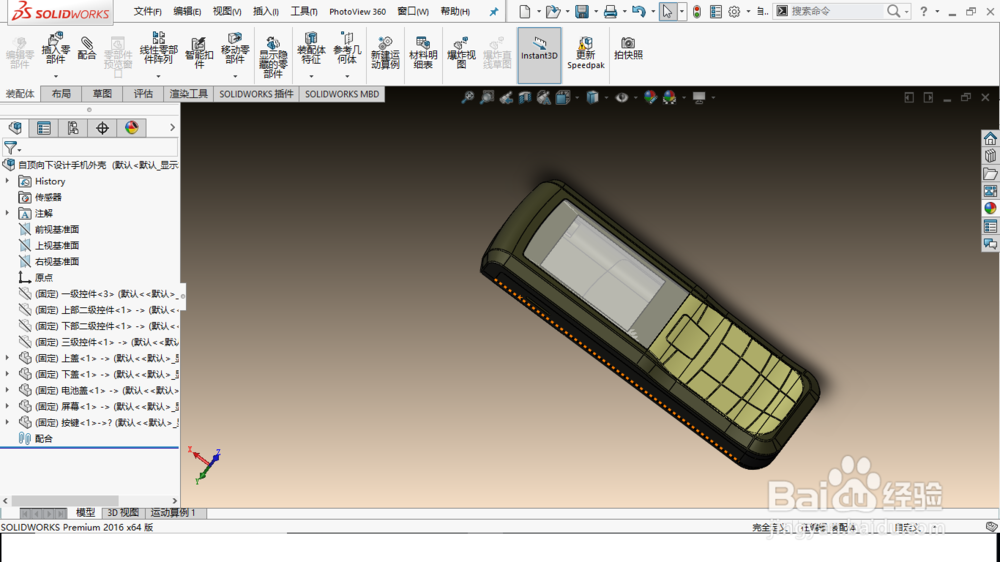The width and height of the screenshot is (1000, 562).
Task: Create New Motion Study (新建运动算例)
Action: 385,54
